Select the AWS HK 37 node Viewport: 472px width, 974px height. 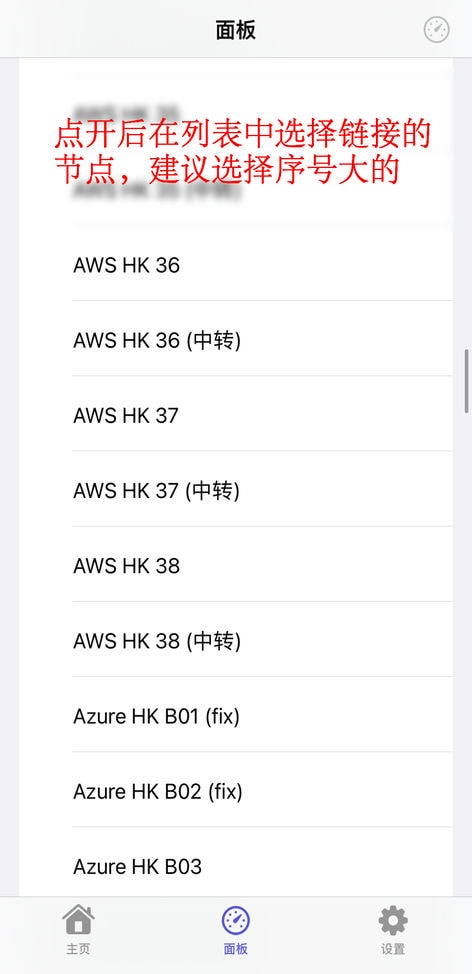(262, 416)
